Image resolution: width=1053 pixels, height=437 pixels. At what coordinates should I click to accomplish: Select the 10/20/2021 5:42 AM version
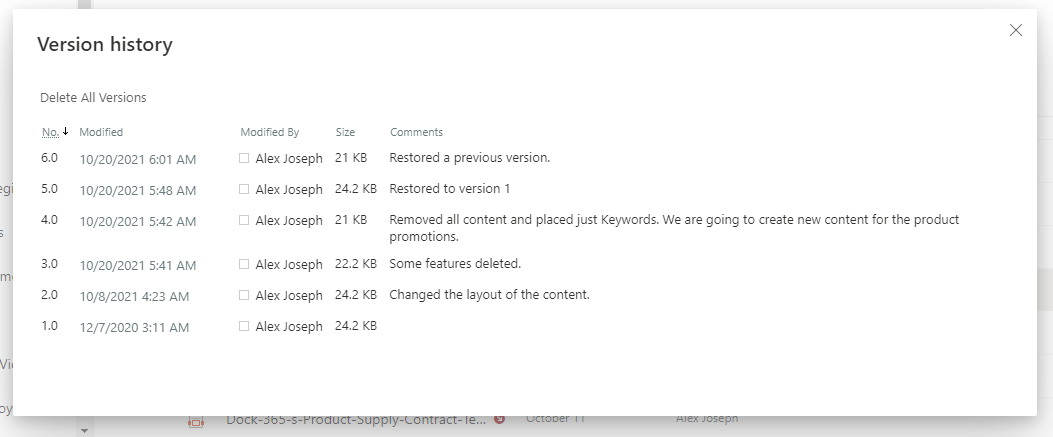tap(138, 221)
